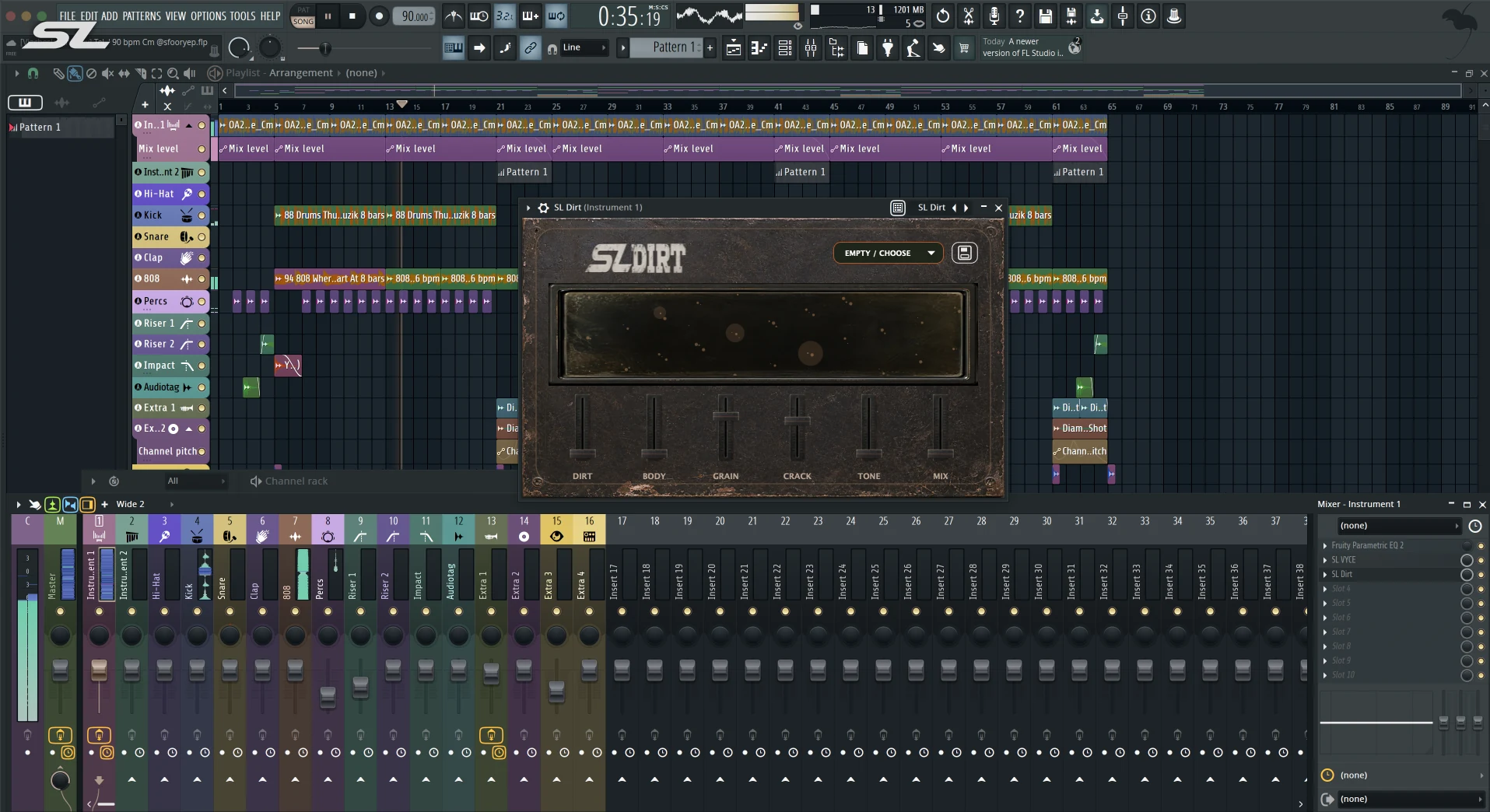Open EMPTY / CHOOSE preset dropdown in SL Dirt
1490x812 pixels.
point(889,253)
